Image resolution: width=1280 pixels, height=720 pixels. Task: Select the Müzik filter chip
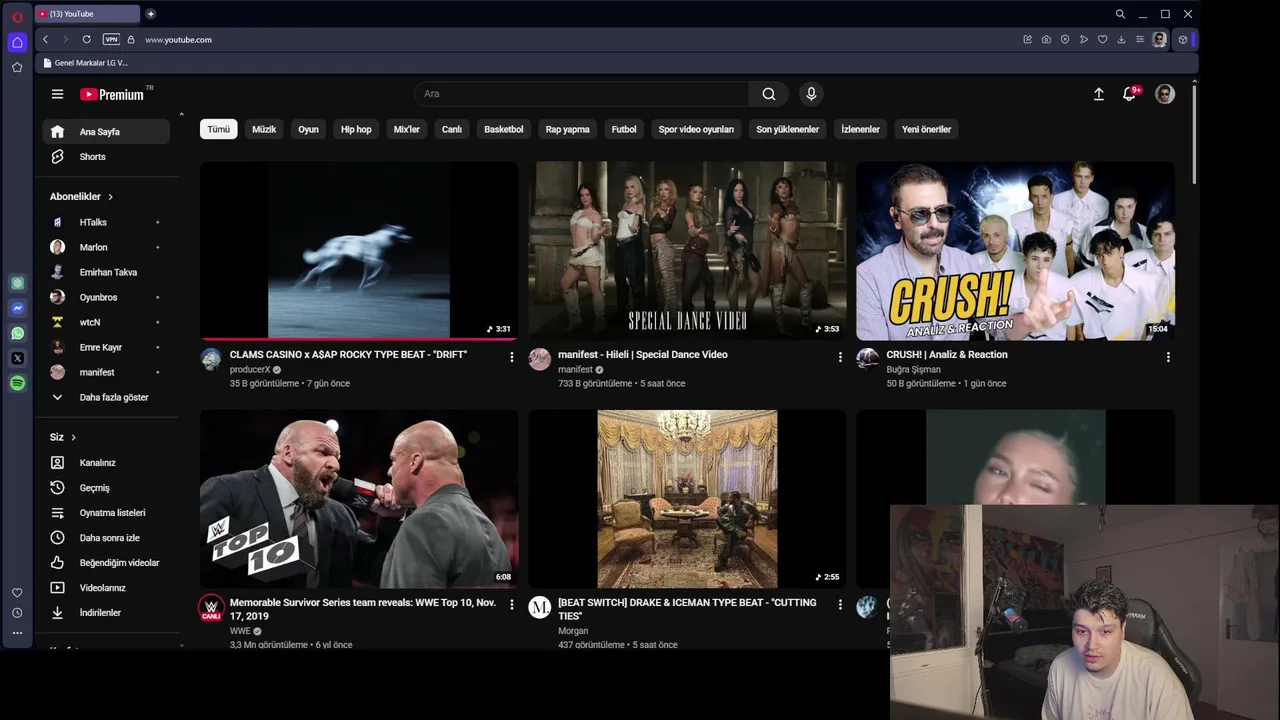(x=264, y=129)
